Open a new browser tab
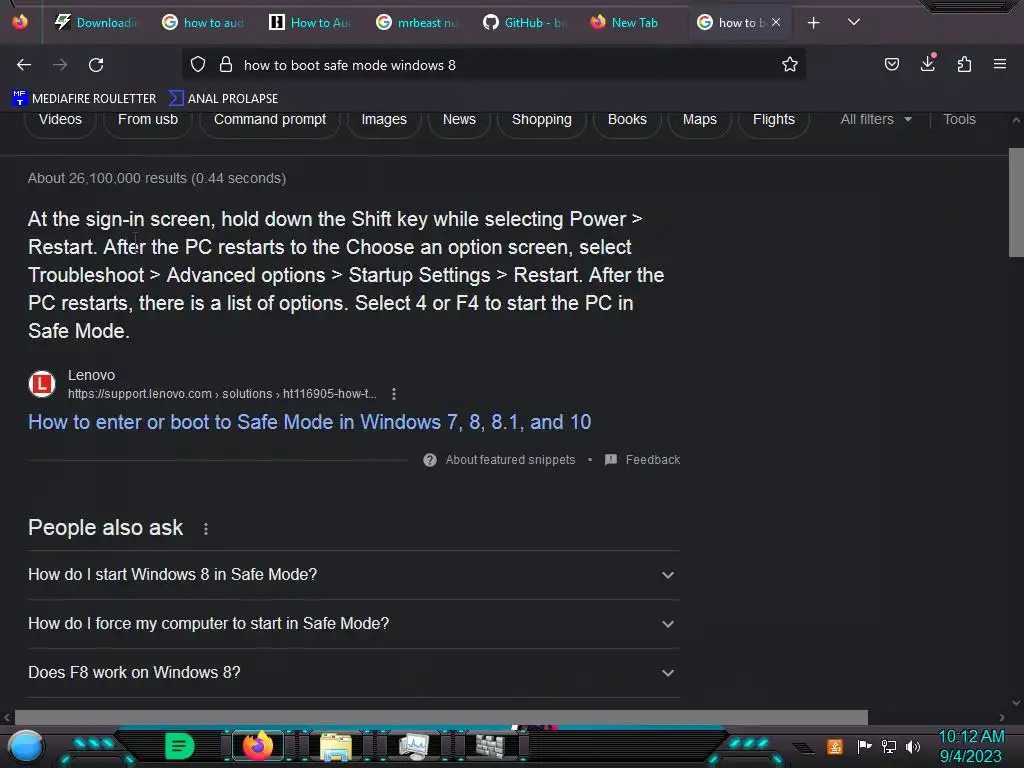The image size is (1024, 768). tap(813, 23)
